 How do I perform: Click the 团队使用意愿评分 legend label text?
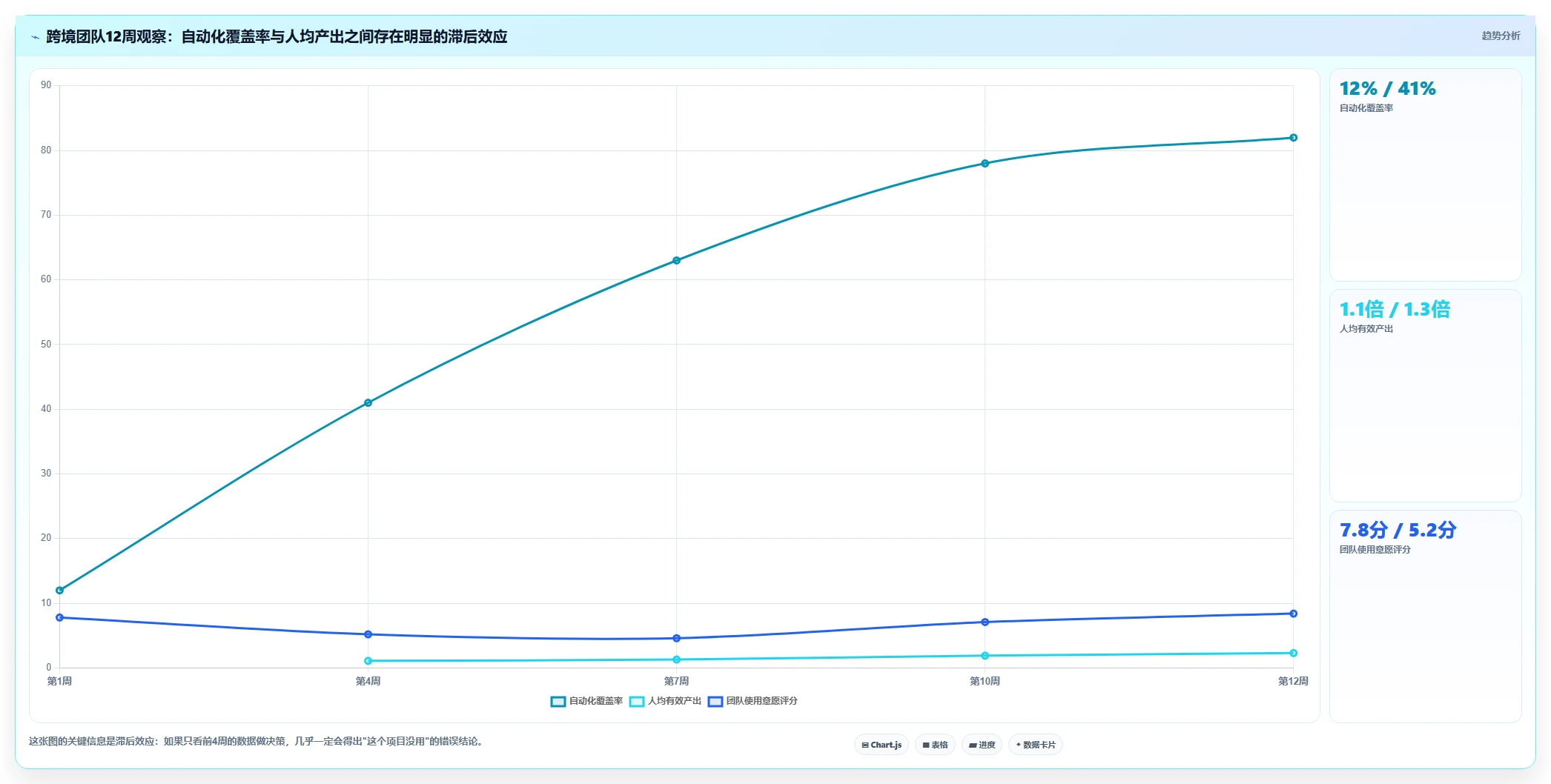tap(762, 701)
